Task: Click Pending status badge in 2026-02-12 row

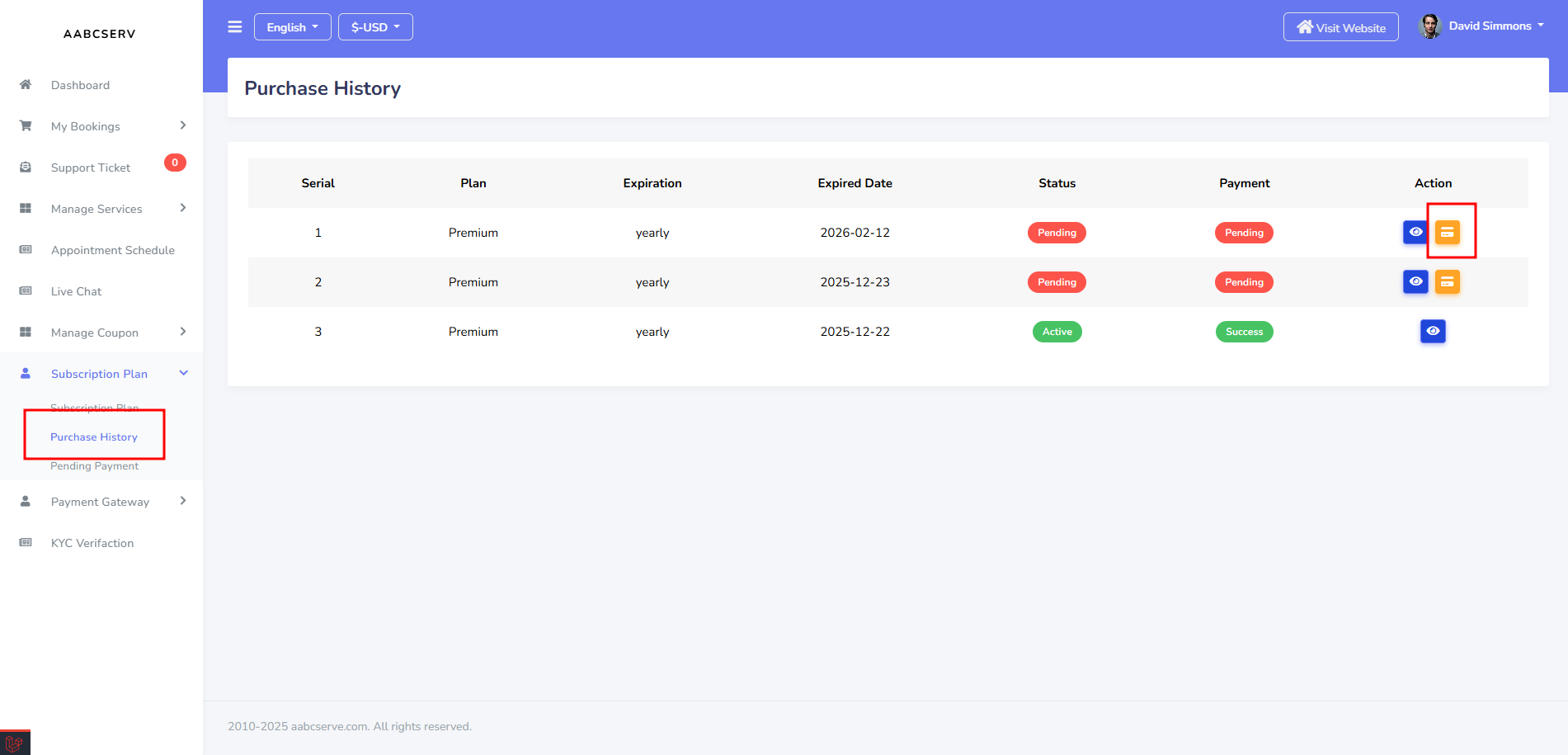Action: tap(1057, 233)
